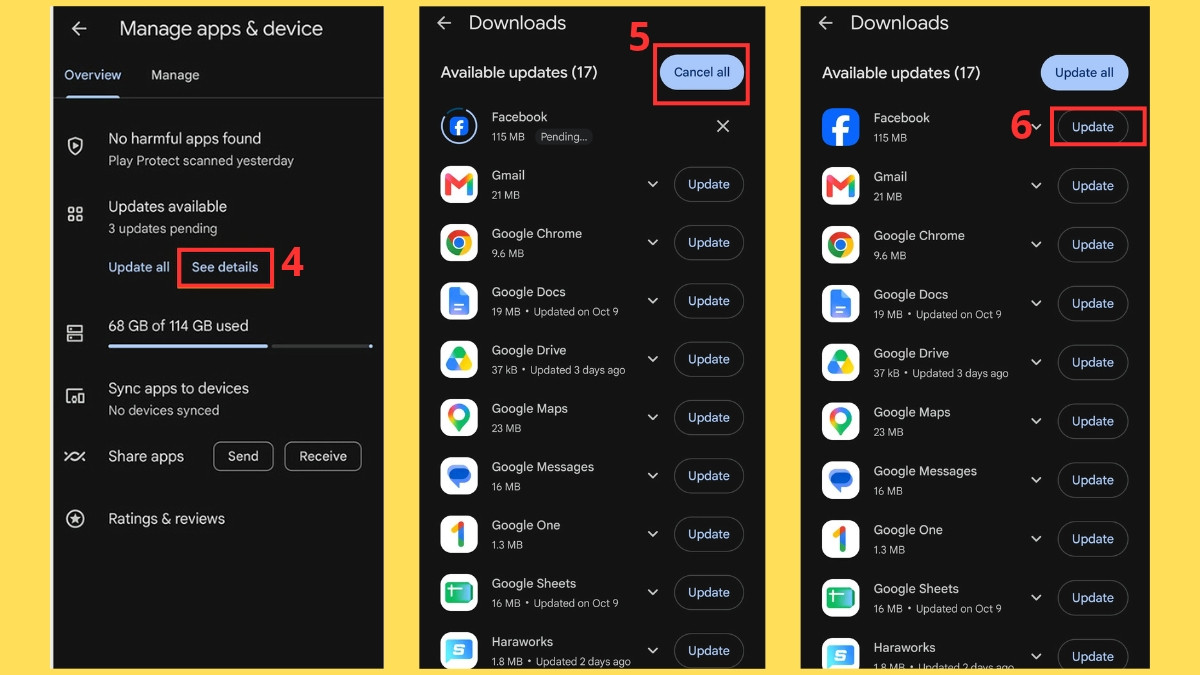
Task: Open the Play Protect shield icon
Action: (x=75, y=147)
